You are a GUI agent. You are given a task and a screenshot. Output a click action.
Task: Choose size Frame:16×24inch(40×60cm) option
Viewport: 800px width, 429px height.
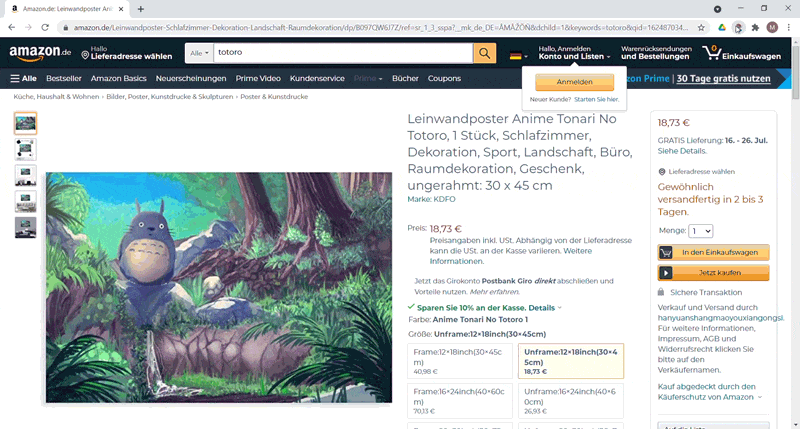[460, 401]
